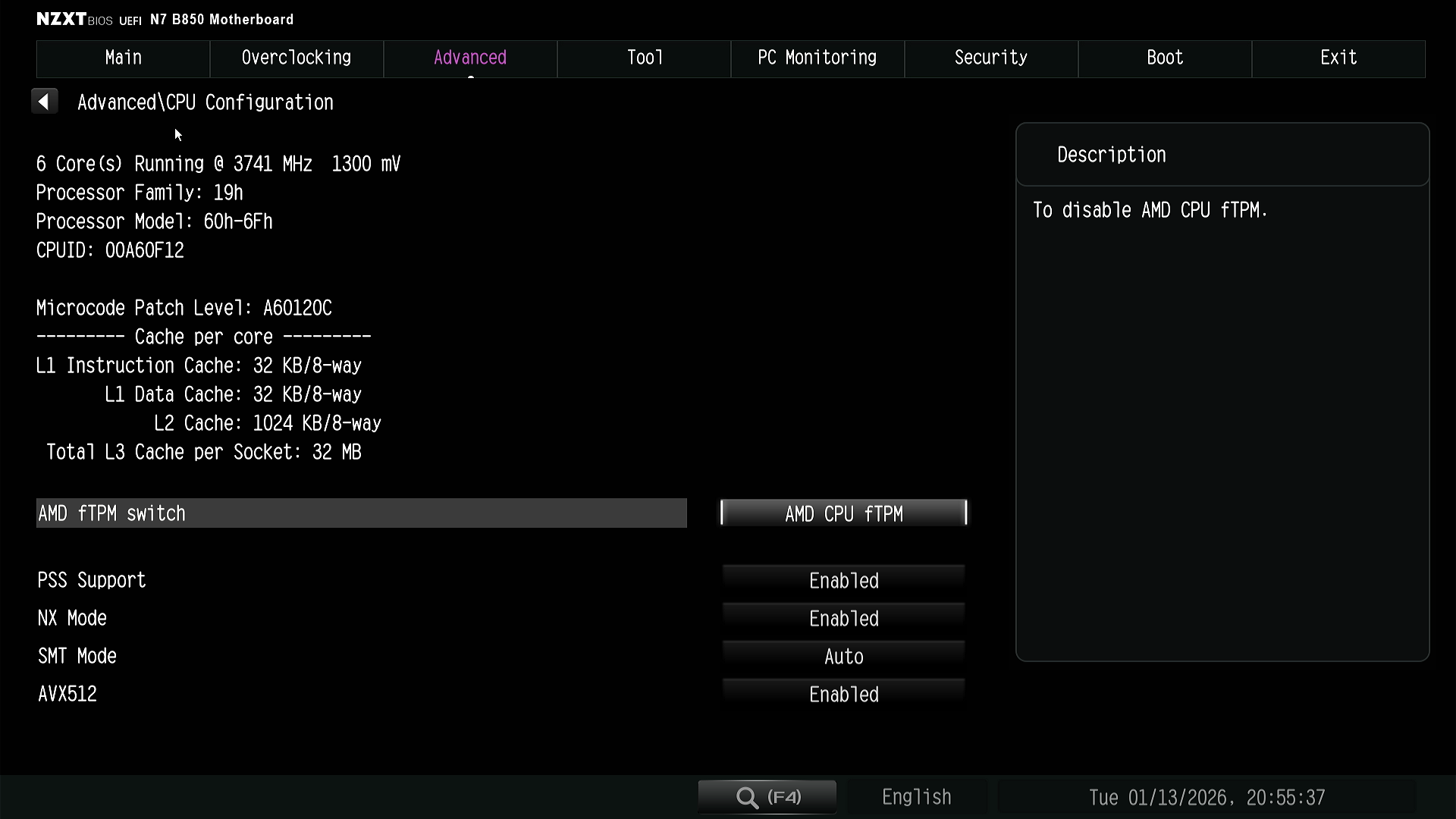Screen dimensions: 1456x819
Task: Click the English language button
Action: tap(916, 797)
